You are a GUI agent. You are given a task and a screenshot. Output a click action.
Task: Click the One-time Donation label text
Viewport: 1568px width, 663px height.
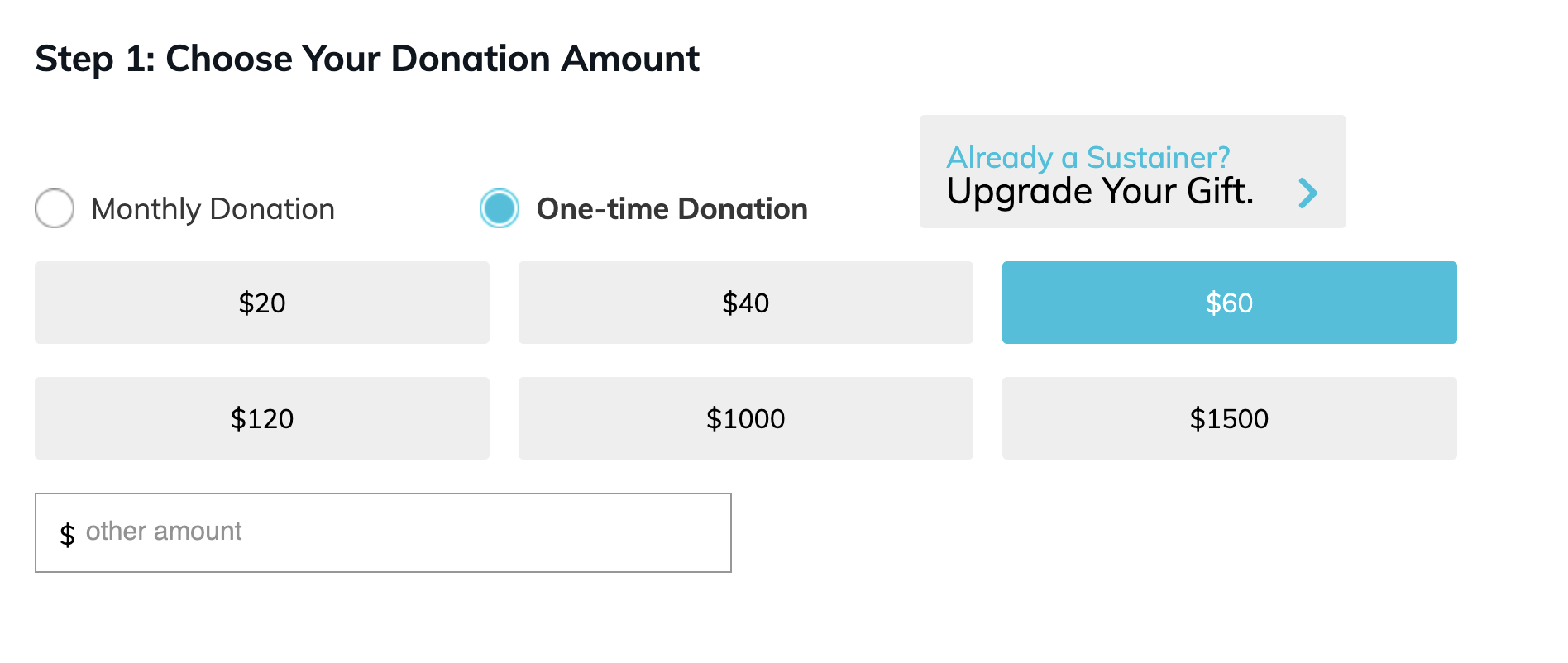click(672, 209)
